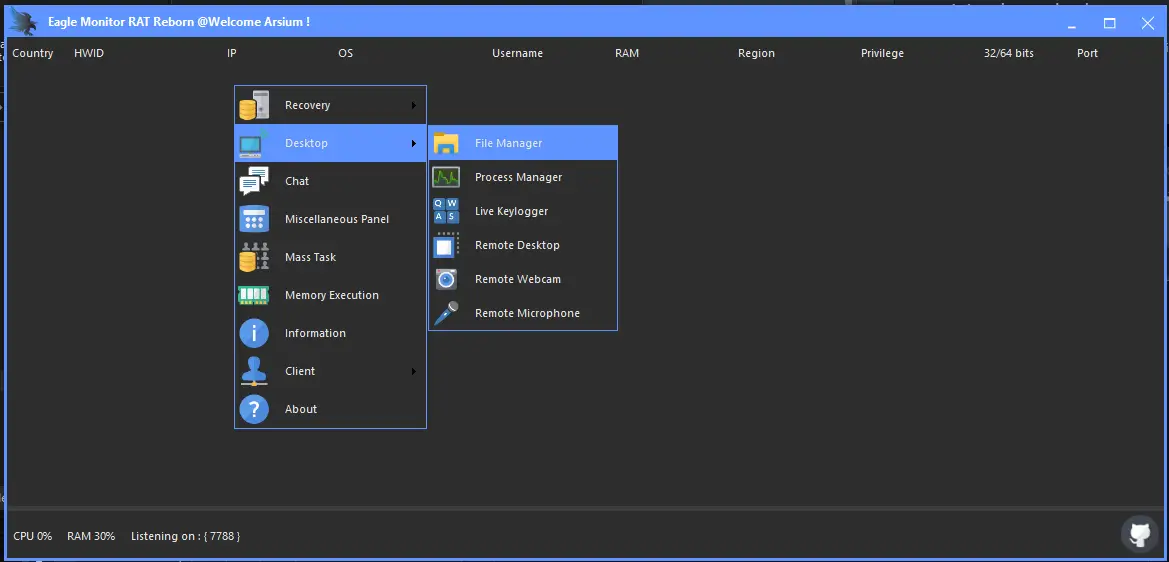
Task: Expand the Client submenu arrow
Action: coord(414,371)
